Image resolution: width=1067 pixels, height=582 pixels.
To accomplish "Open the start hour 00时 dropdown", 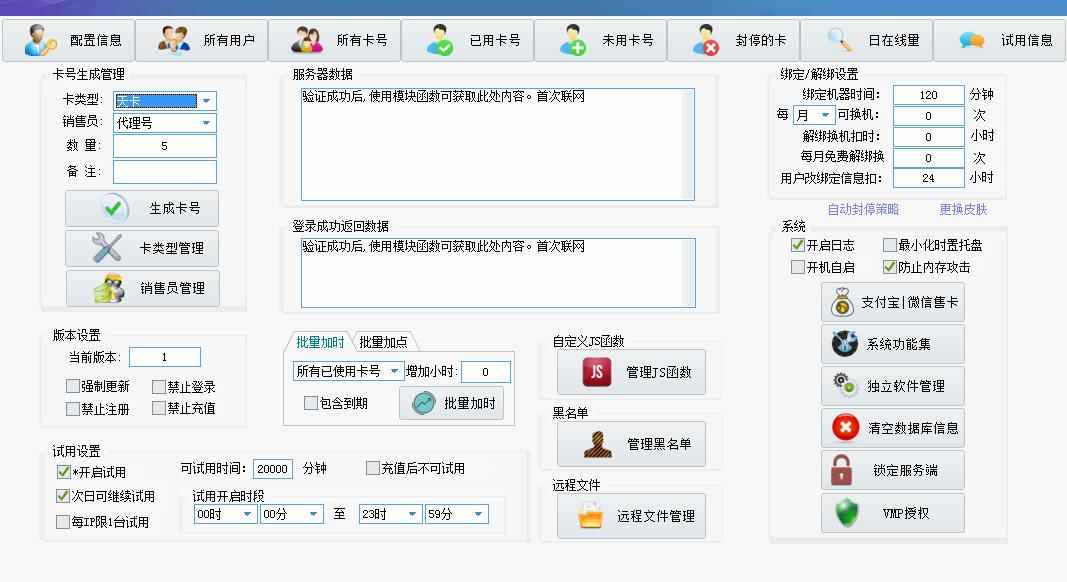I will pyautogui.click(x=226, y=514).
